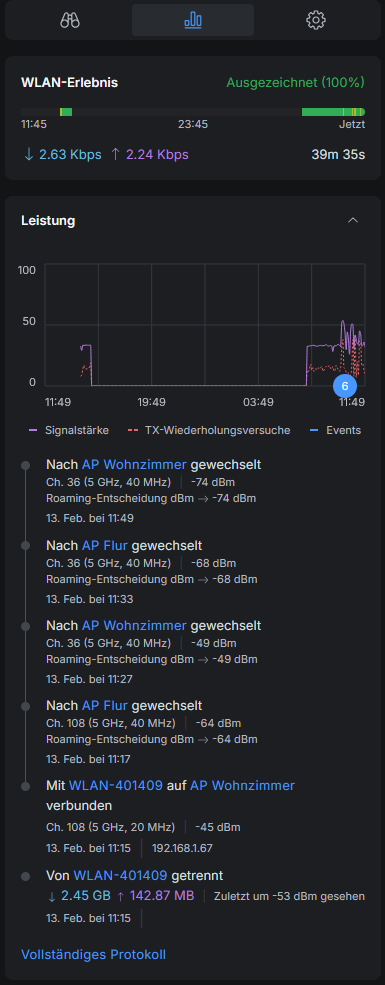Open AP Flur link in 11:33 event
Screen dimensions: 385x985
pyautogui.click(x=105, y=545)
